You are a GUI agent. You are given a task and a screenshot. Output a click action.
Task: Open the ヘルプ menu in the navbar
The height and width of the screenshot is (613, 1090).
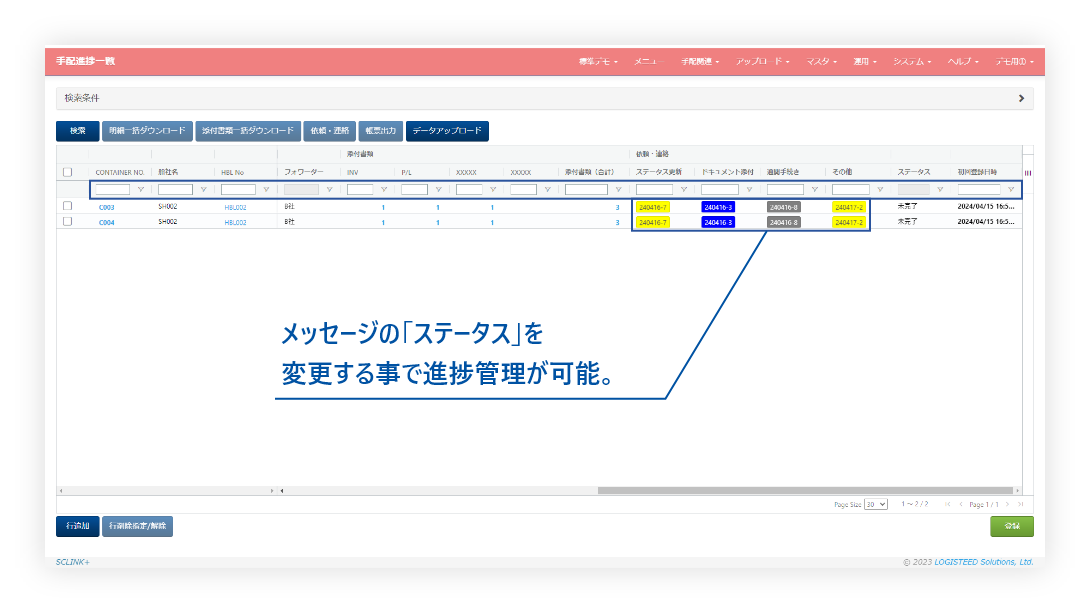tap(962, 62)
